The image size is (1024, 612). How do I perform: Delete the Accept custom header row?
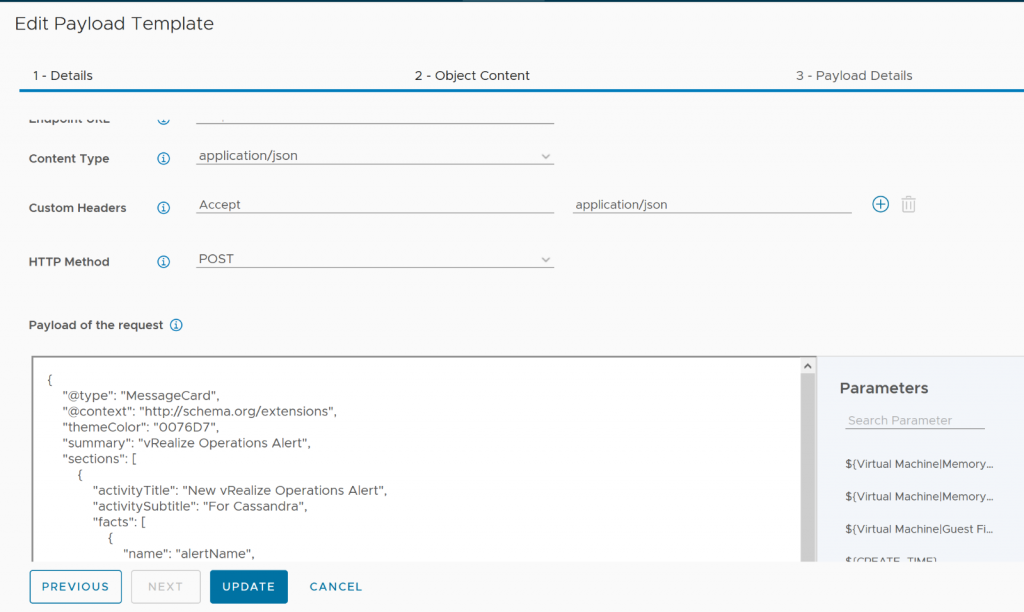pos(908,204)
